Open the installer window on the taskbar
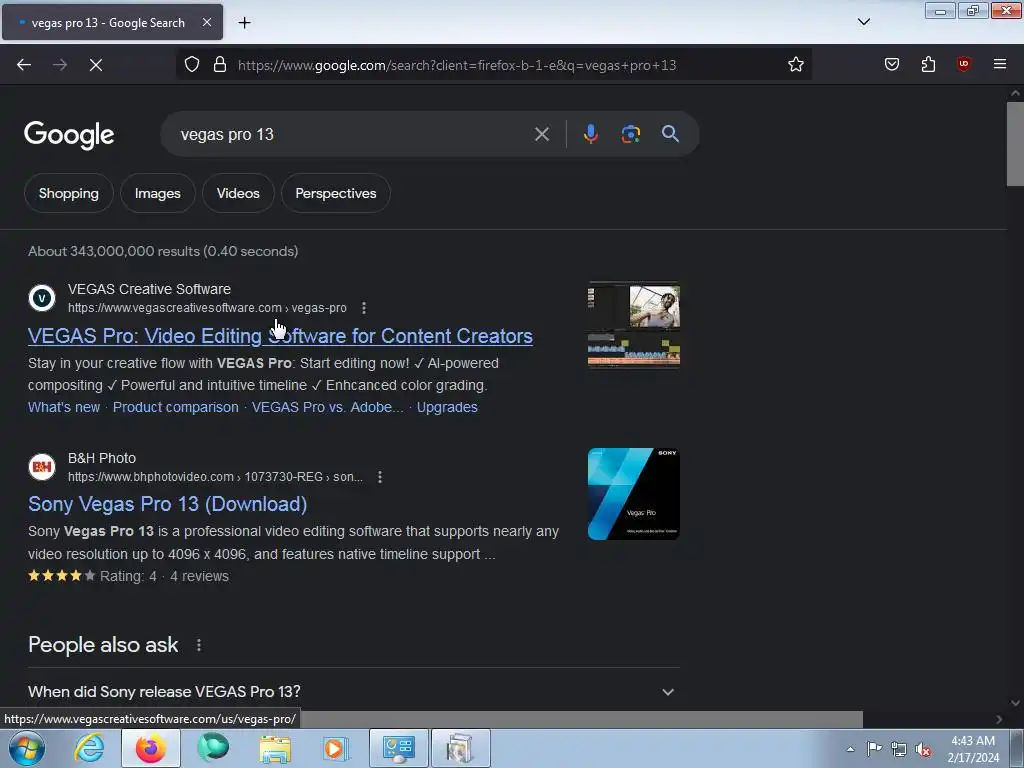 pos(460,748)
